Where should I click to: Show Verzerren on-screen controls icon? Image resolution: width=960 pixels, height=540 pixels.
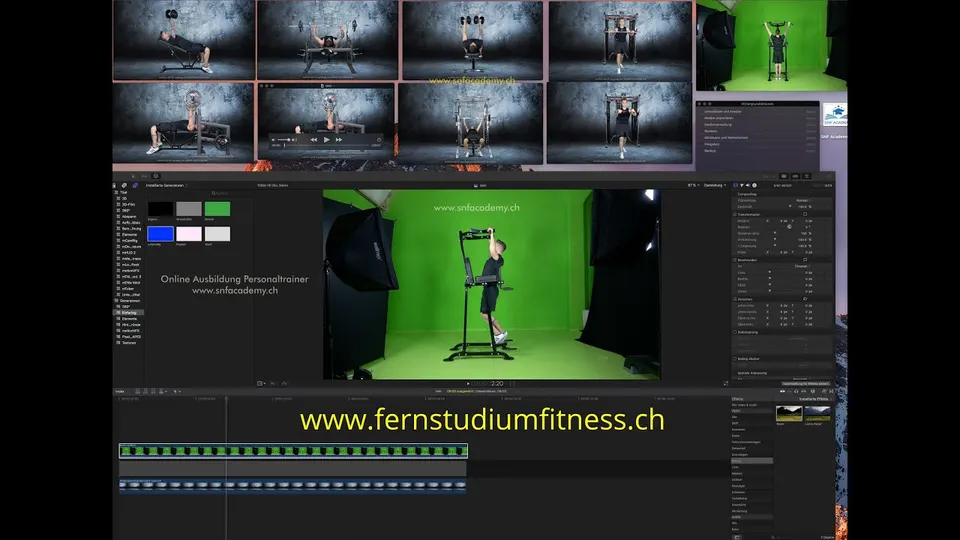pos(805,299)
